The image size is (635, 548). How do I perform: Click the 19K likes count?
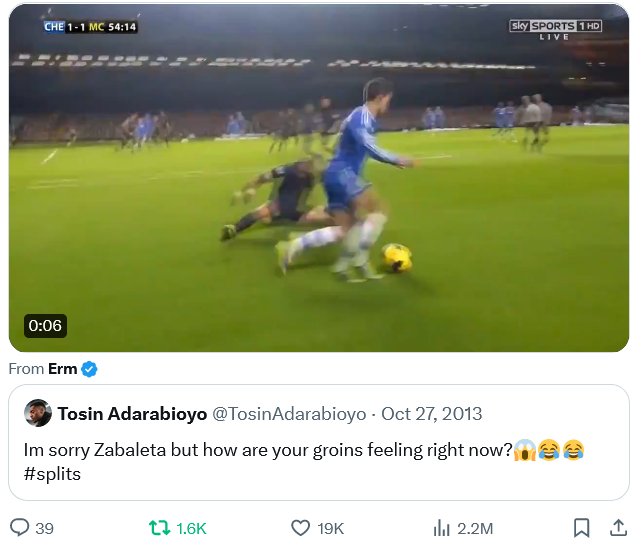331,529
